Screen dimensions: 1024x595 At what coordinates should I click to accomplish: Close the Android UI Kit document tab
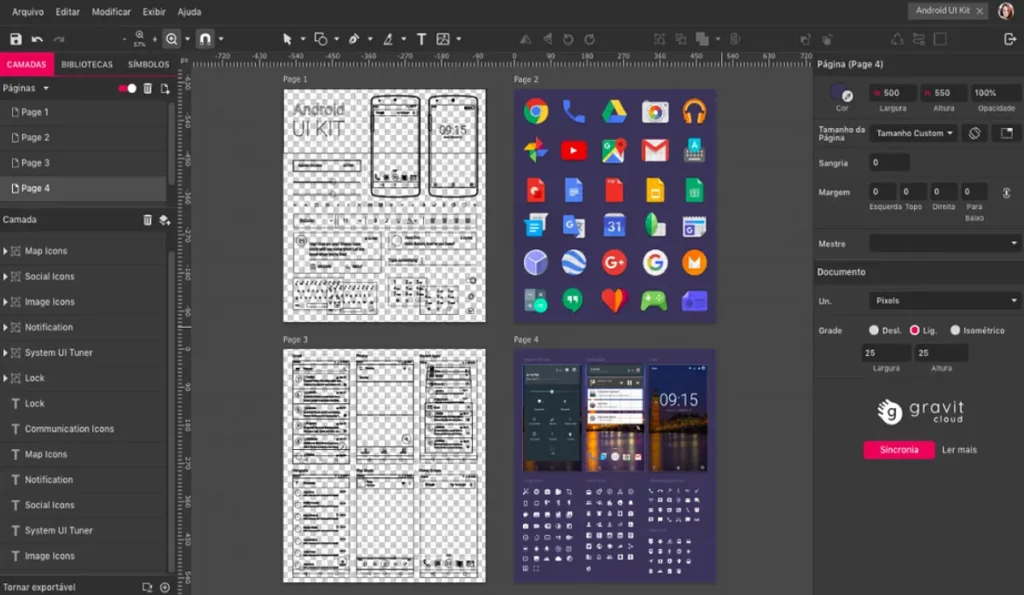980,11
